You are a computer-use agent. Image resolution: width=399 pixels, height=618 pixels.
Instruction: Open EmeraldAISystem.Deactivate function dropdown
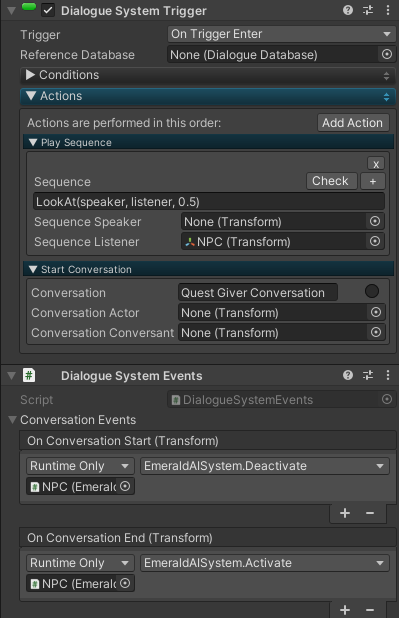(265, 466)
